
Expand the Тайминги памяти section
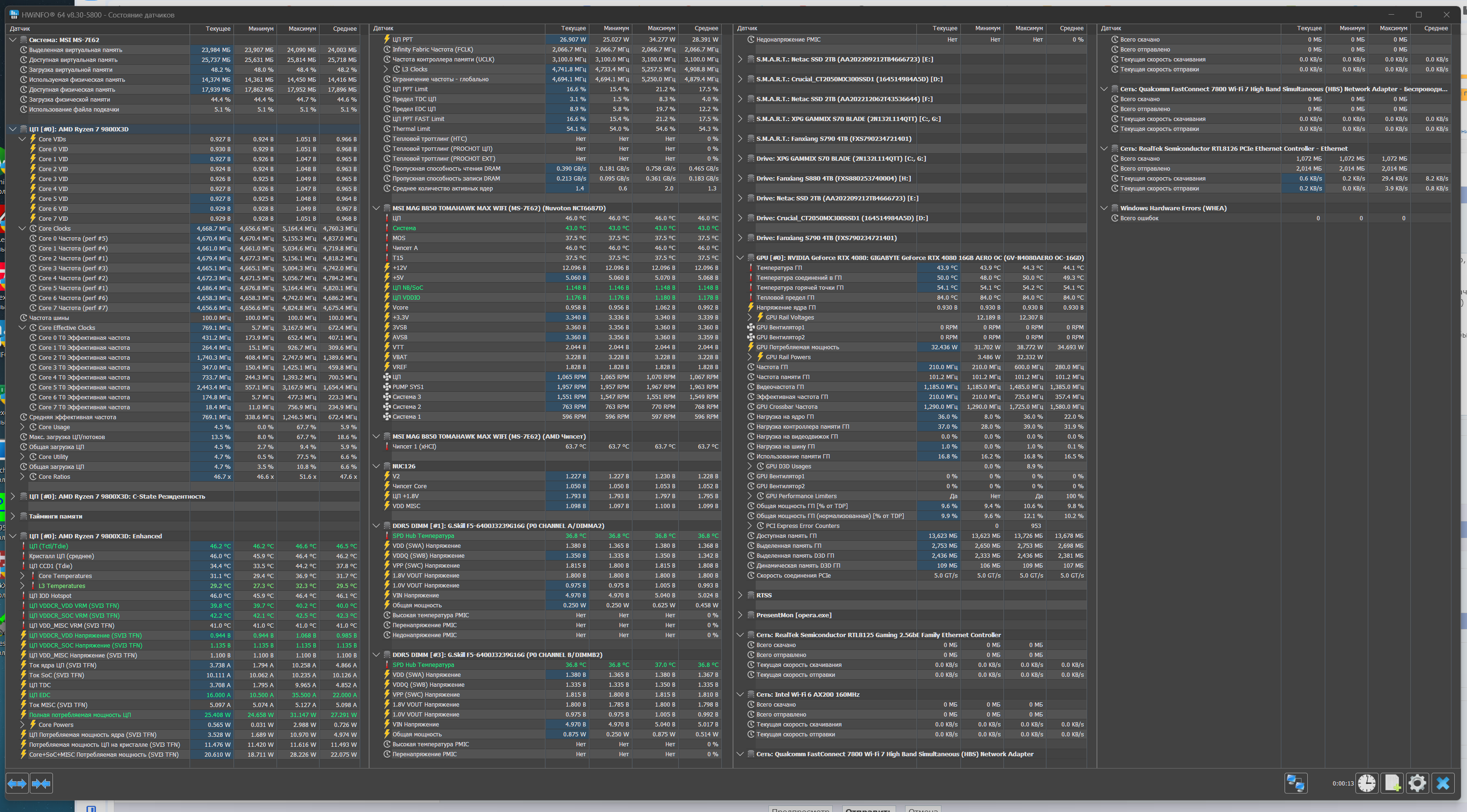13,517
